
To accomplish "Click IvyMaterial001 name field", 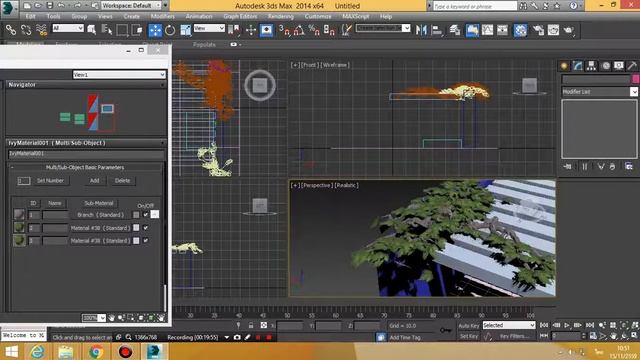I will [x=86, y=154].
